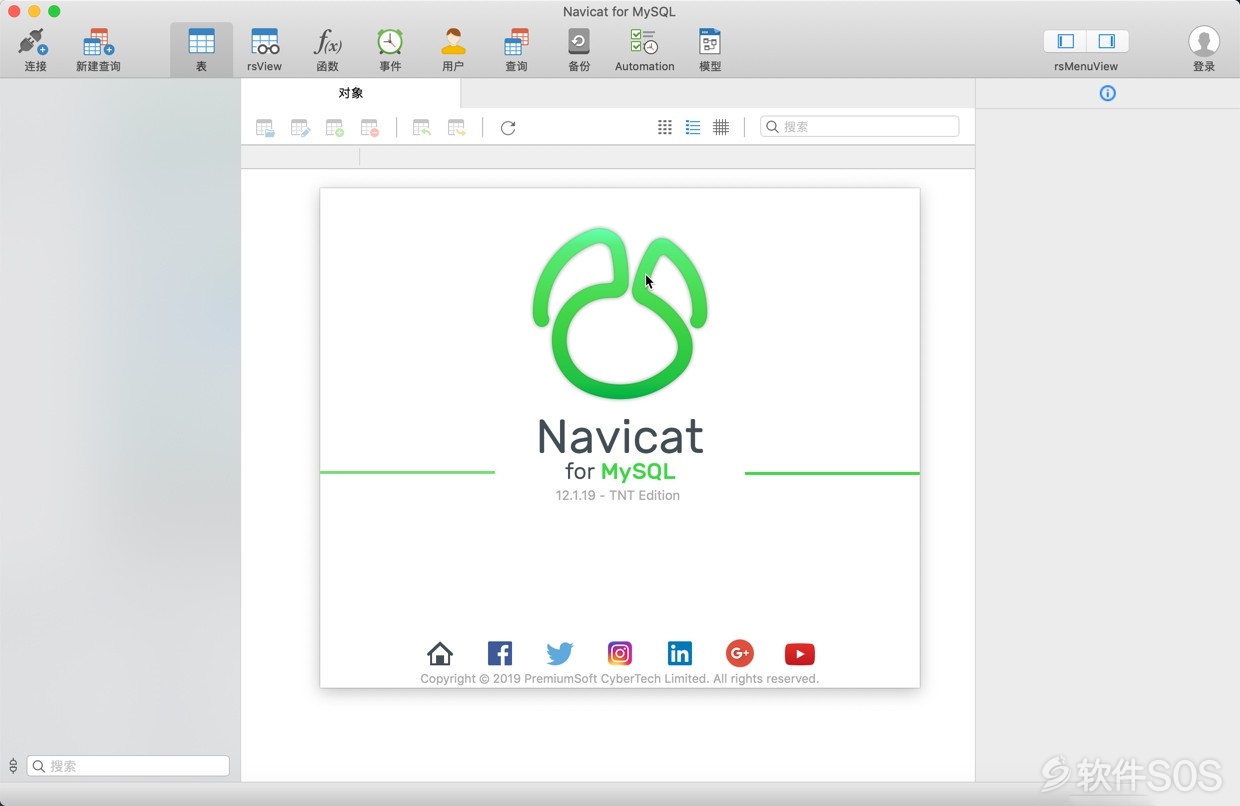Select the 函数 (Function) toolbar icon
The width and height of the screenshot is (1240, 806).
point(327,42)
